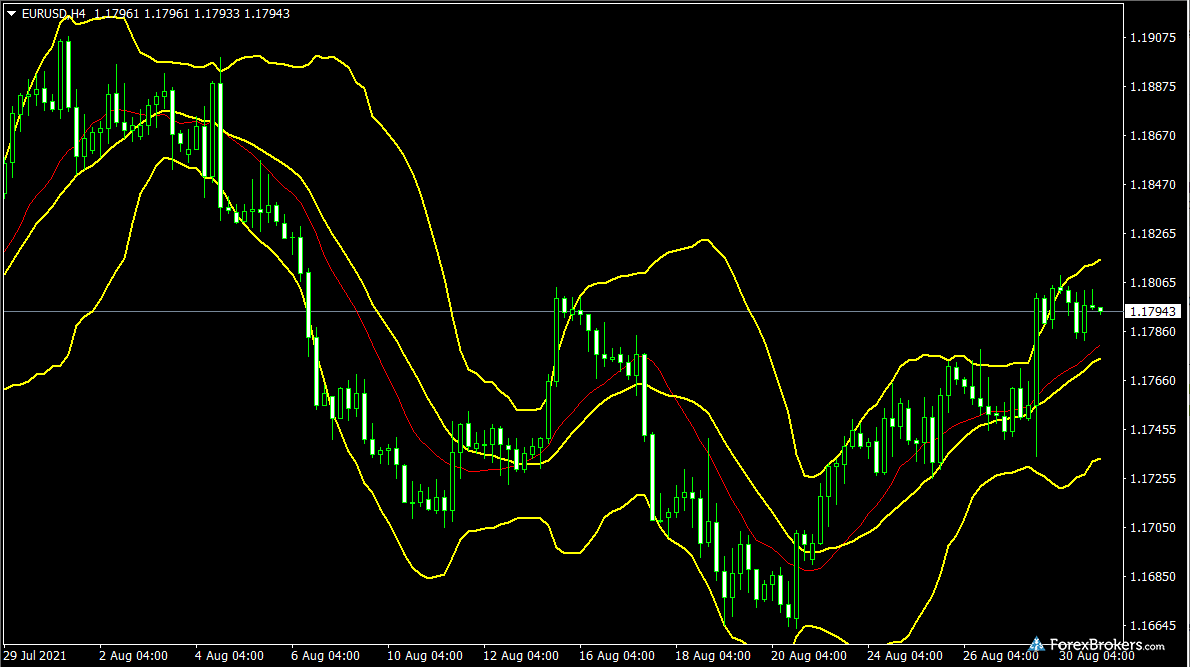The image size is (1190, 667).
Task: Click the 1.17050 price axis label
Action: 1152,528
